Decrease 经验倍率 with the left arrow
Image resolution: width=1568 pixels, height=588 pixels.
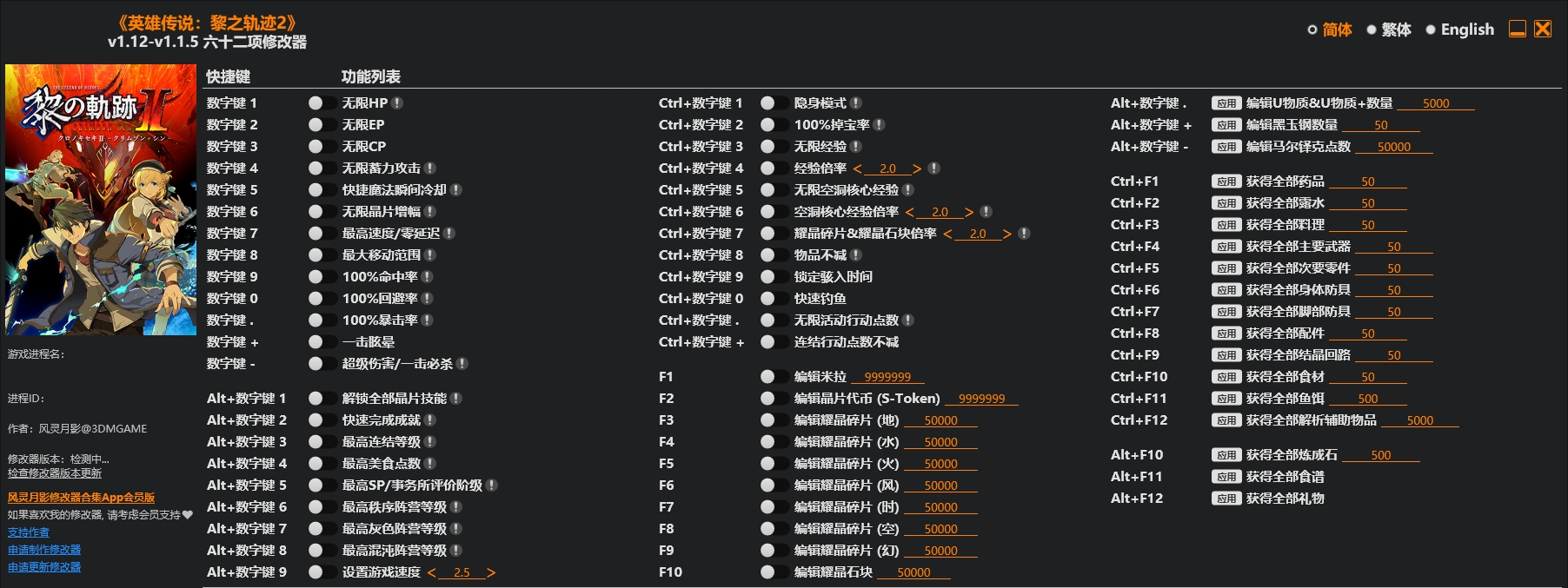858,168
